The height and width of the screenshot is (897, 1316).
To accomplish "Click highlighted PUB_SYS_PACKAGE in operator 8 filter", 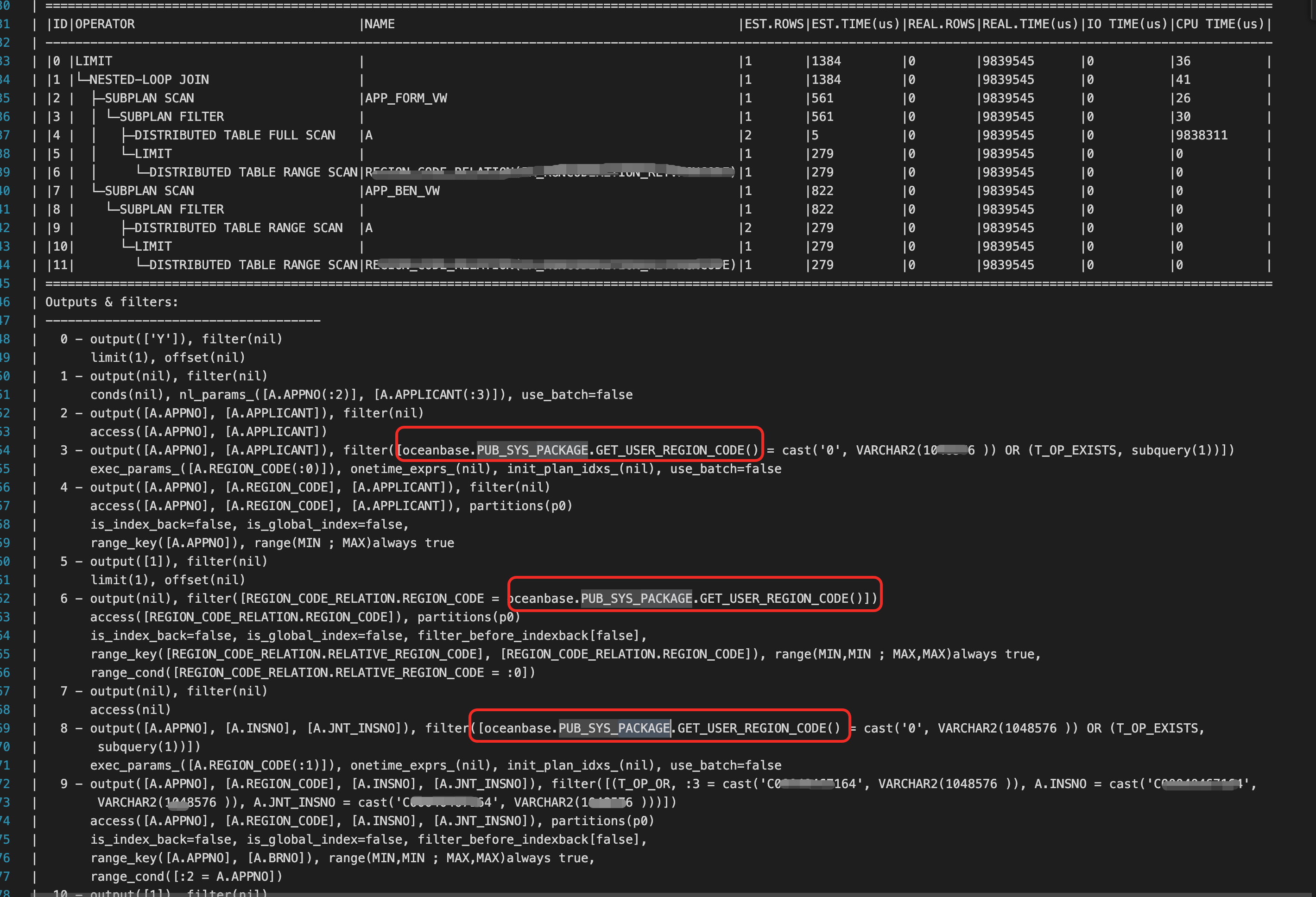I will (x=614, y=728).
